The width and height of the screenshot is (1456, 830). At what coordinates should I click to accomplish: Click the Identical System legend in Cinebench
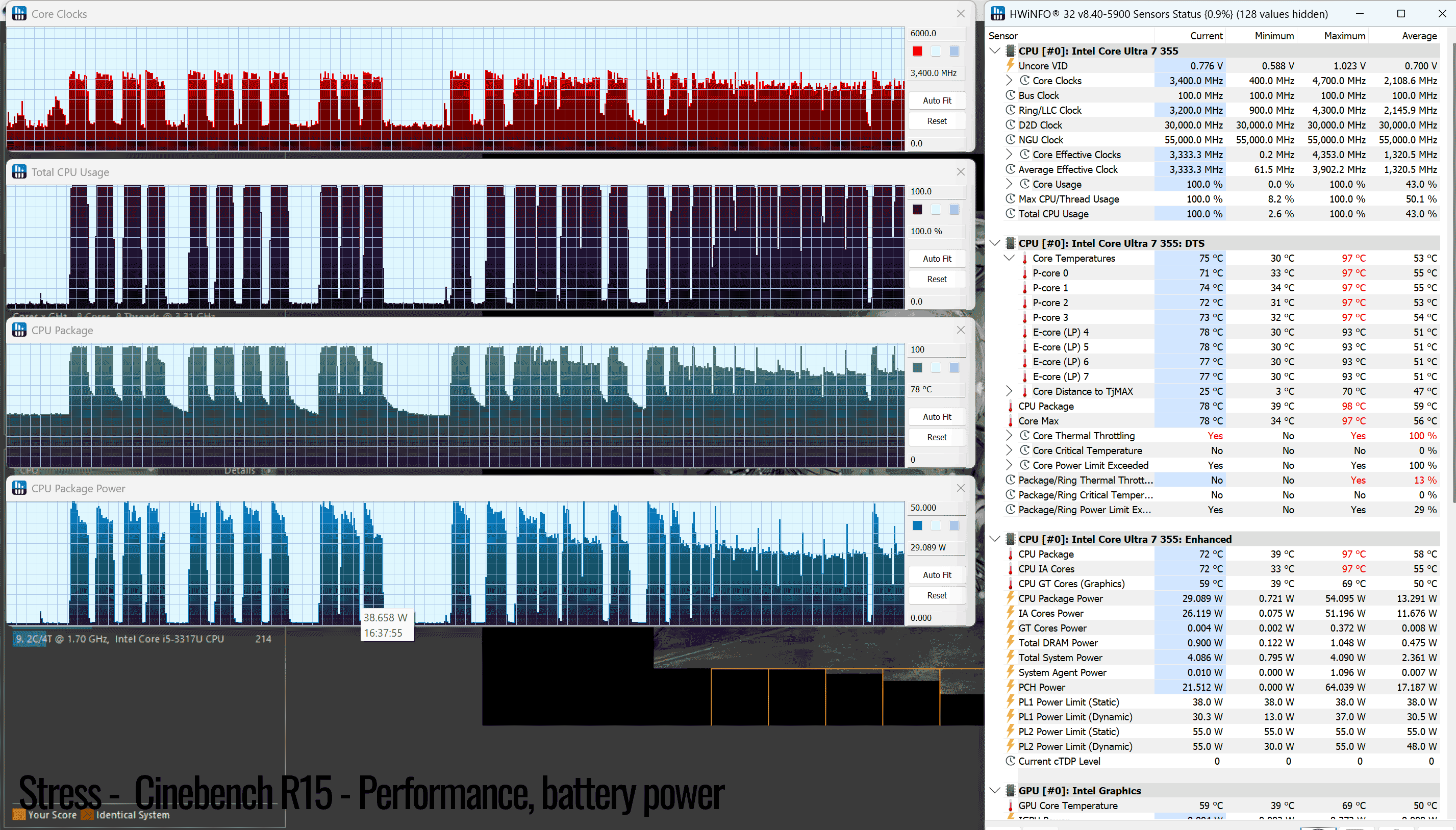[x=125, y=815]
